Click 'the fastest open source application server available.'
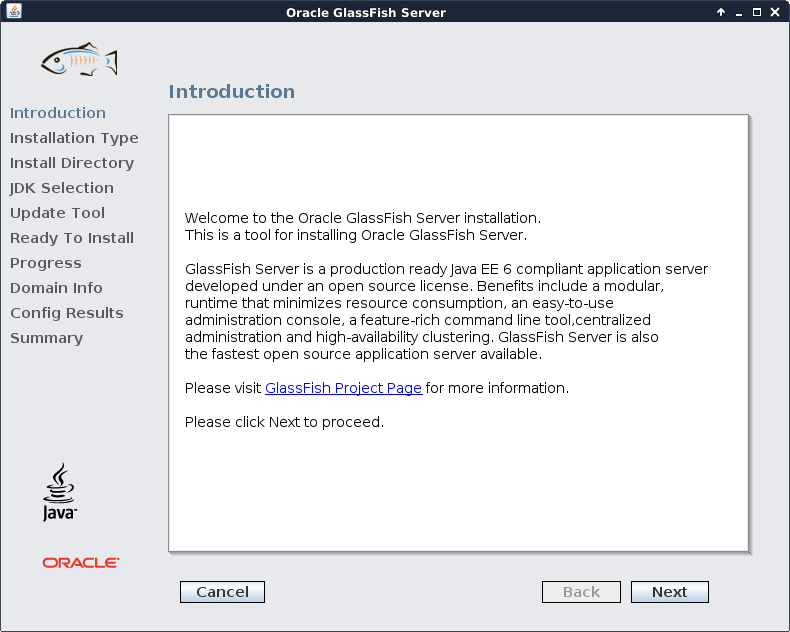This screenshot has height=632, width=790. pos(363,354)
